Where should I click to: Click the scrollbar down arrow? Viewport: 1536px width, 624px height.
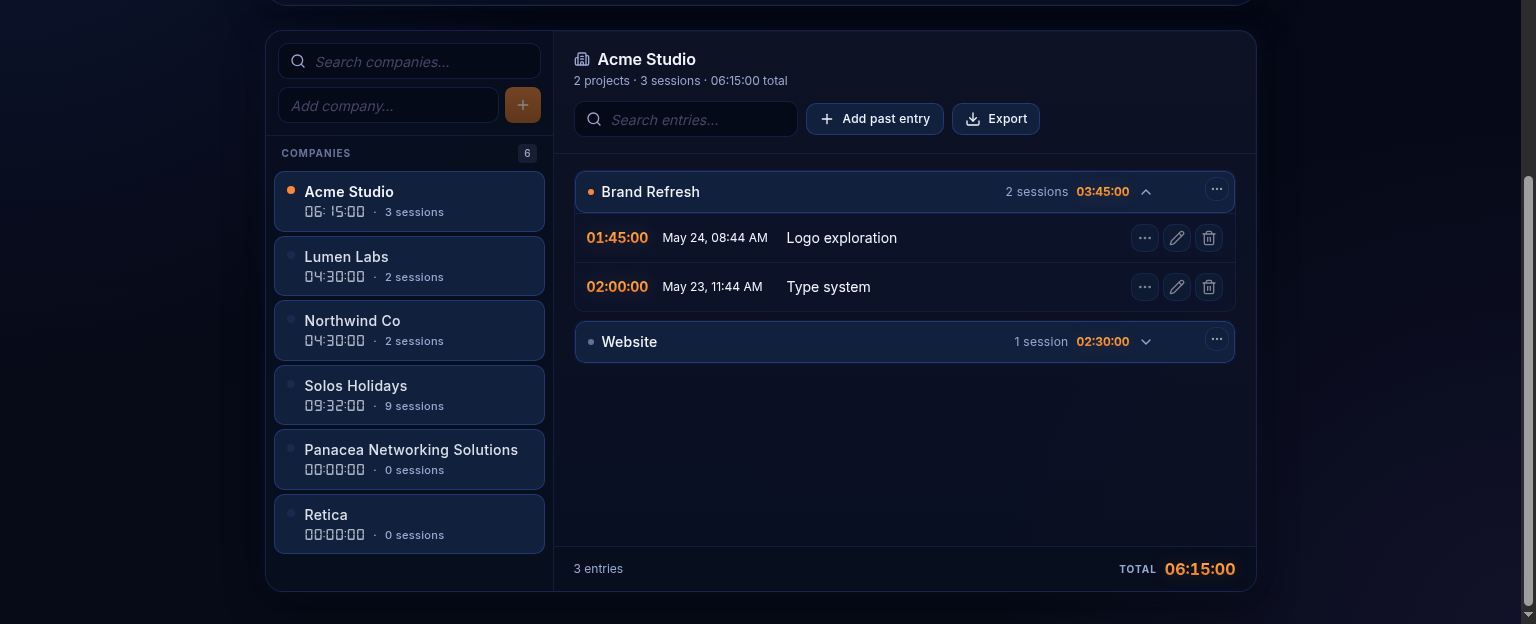click(x=1528, y=615)
